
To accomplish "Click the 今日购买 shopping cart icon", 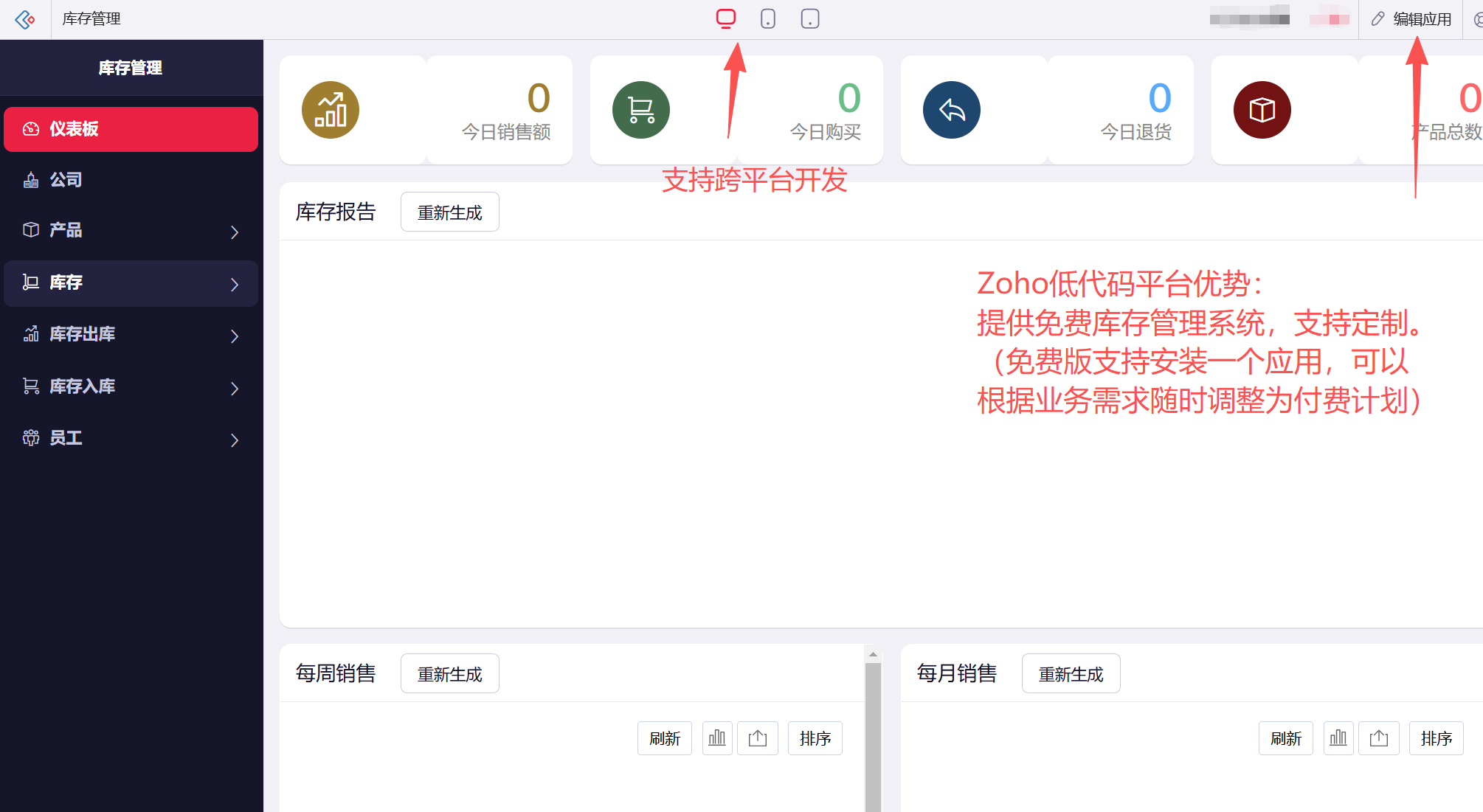I will (x=640, y=110).
